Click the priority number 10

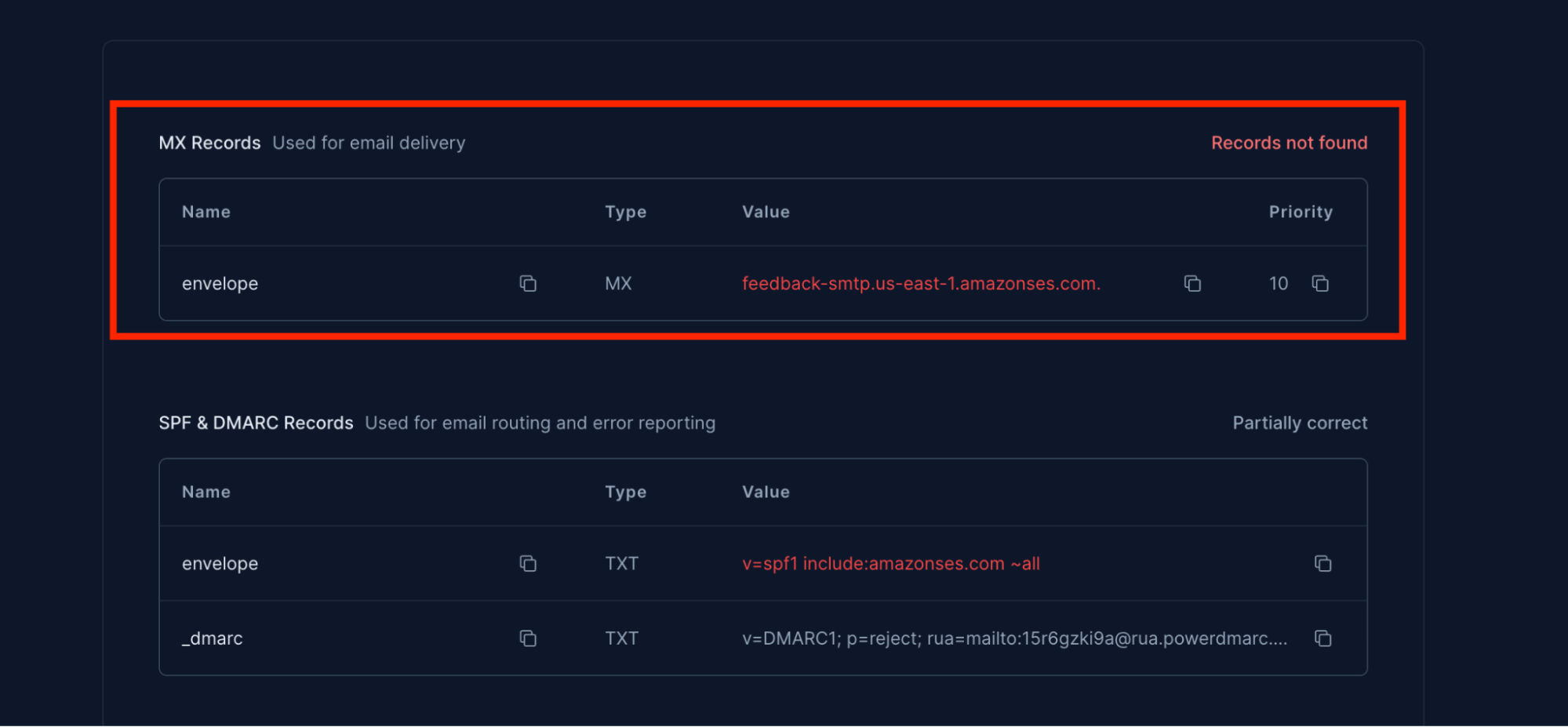pyautogui.click(x=1278, y=283)
